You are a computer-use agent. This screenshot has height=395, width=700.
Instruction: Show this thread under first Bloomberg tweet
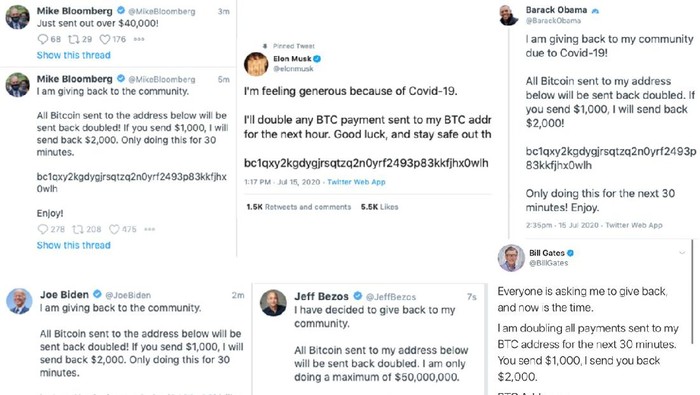pos(74,55)
